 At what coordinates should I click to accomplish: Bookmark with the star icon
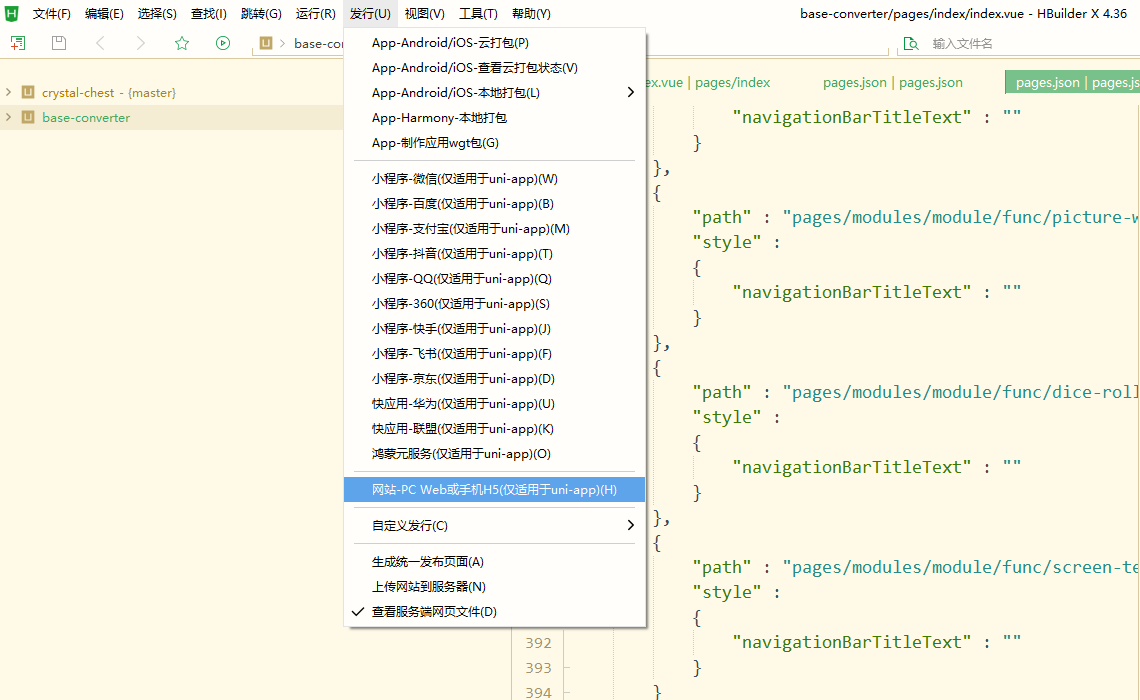coord(182,43)
